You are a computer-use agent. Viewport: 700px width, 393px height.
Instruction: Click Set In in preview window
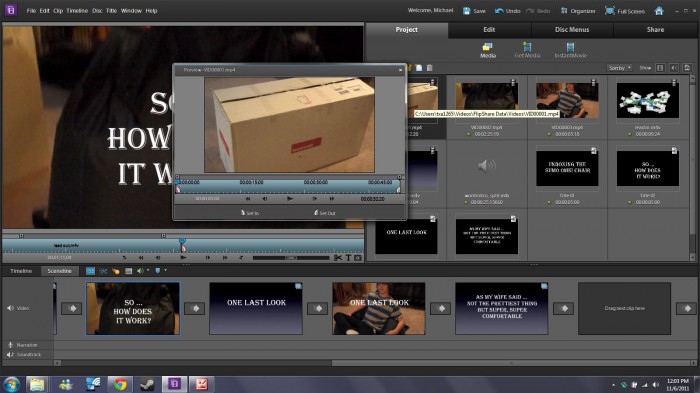pyautogui.click(x=250, y=213)
